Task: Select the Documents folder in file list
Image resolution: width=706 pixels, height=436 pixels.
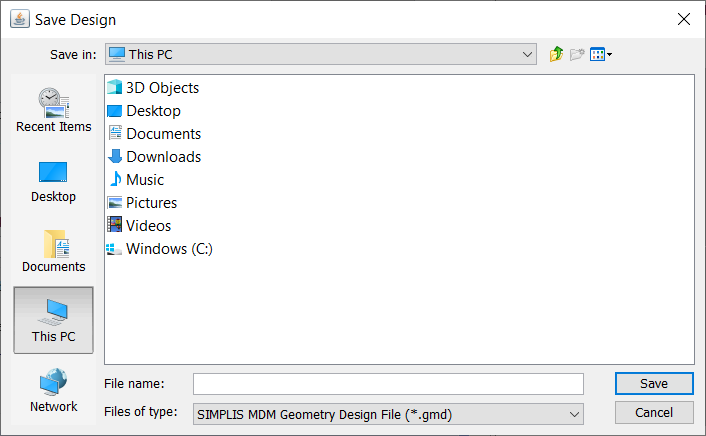Action: (162, 134)
